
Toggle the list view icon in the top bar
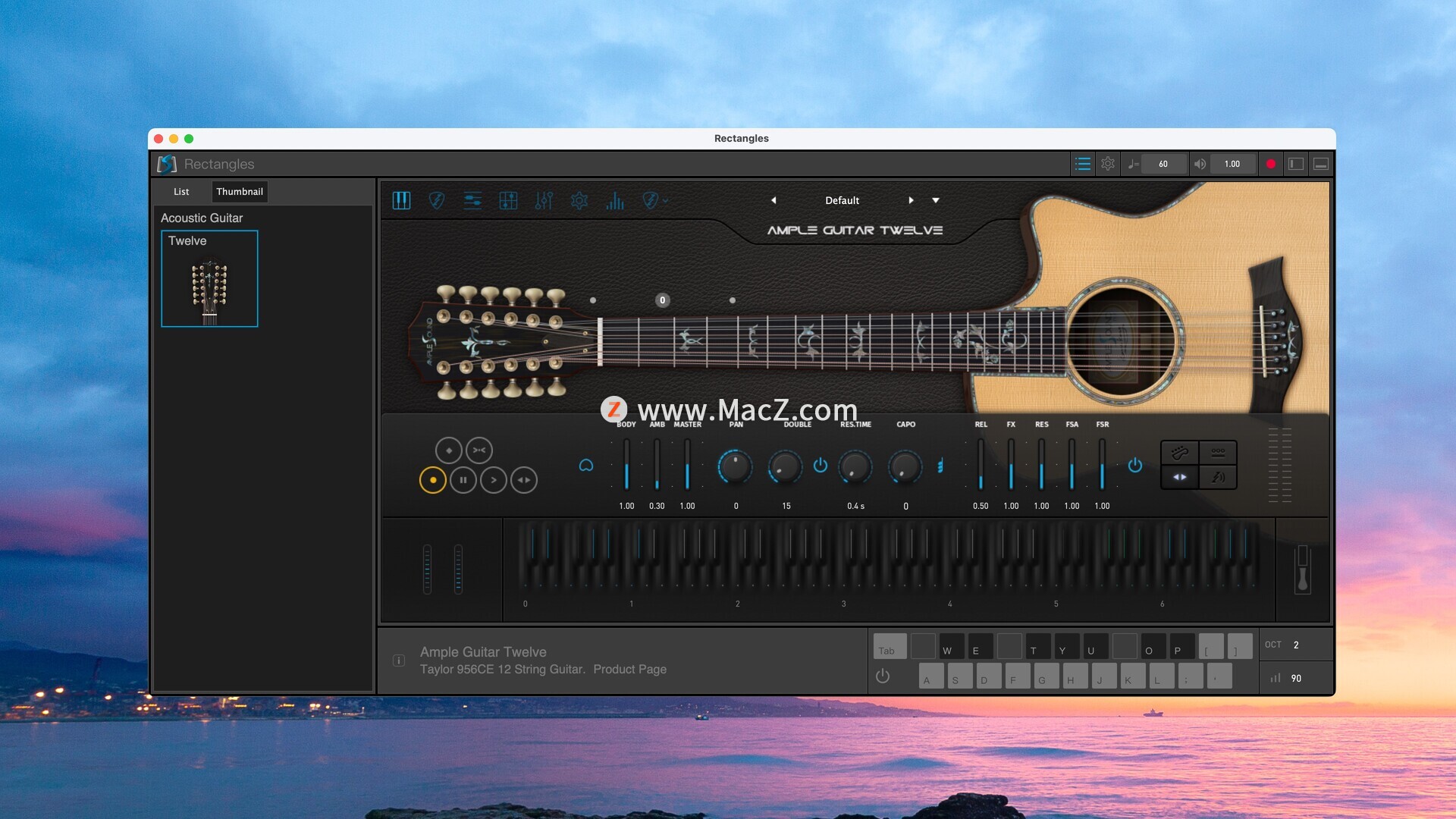coord(1083,164)
